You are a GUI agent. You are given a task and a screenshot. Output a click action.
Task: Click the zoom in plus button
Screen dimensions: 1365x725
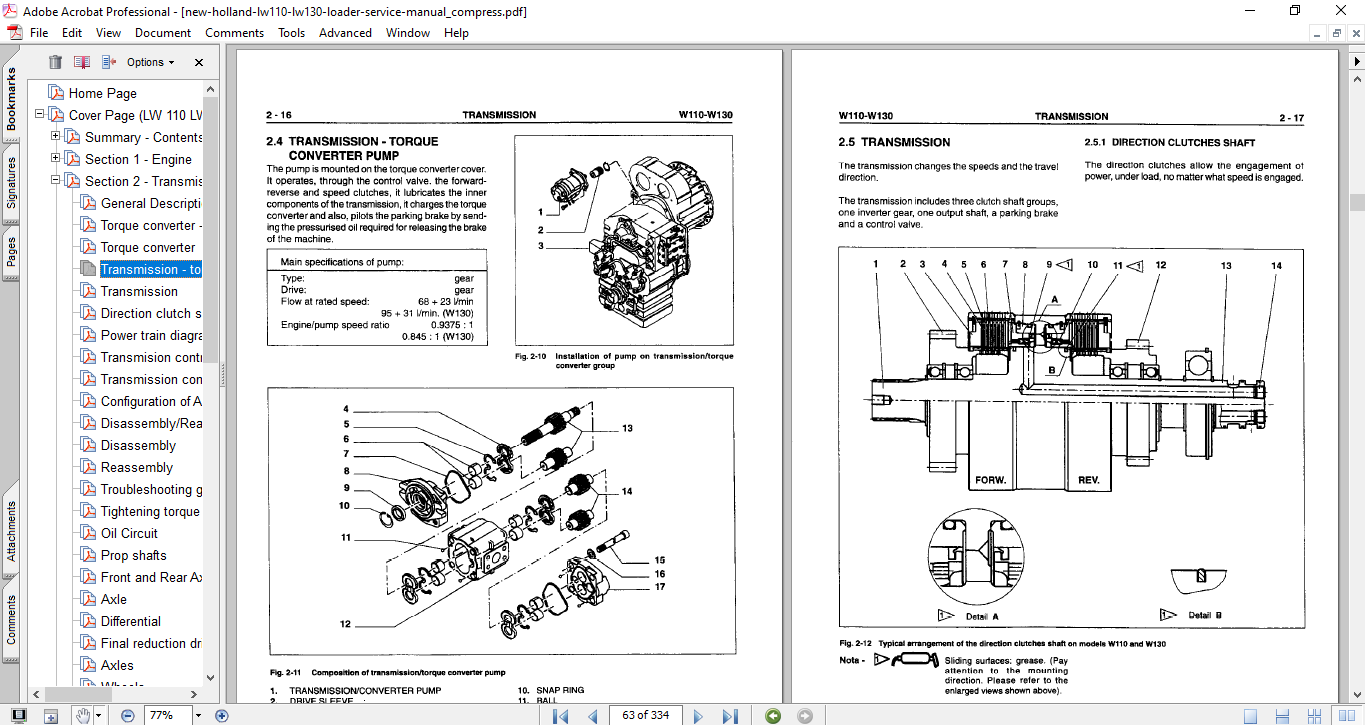(222, 715)
